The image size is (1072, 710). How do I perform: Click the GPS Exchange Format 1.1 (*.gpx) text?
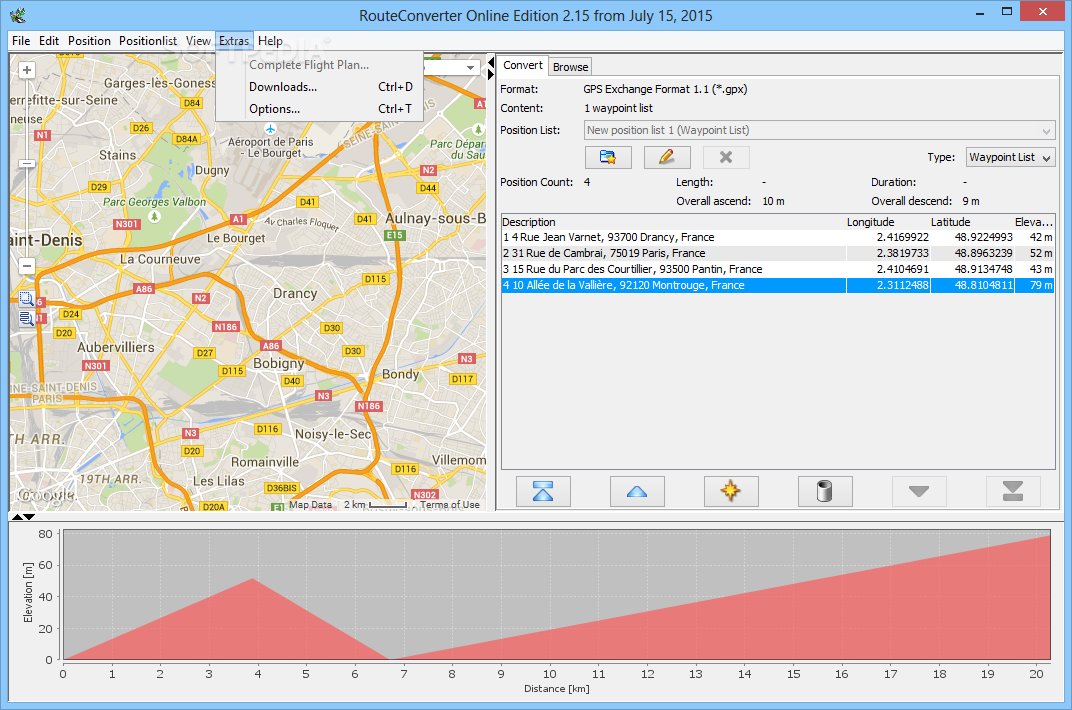pos(665,89)
